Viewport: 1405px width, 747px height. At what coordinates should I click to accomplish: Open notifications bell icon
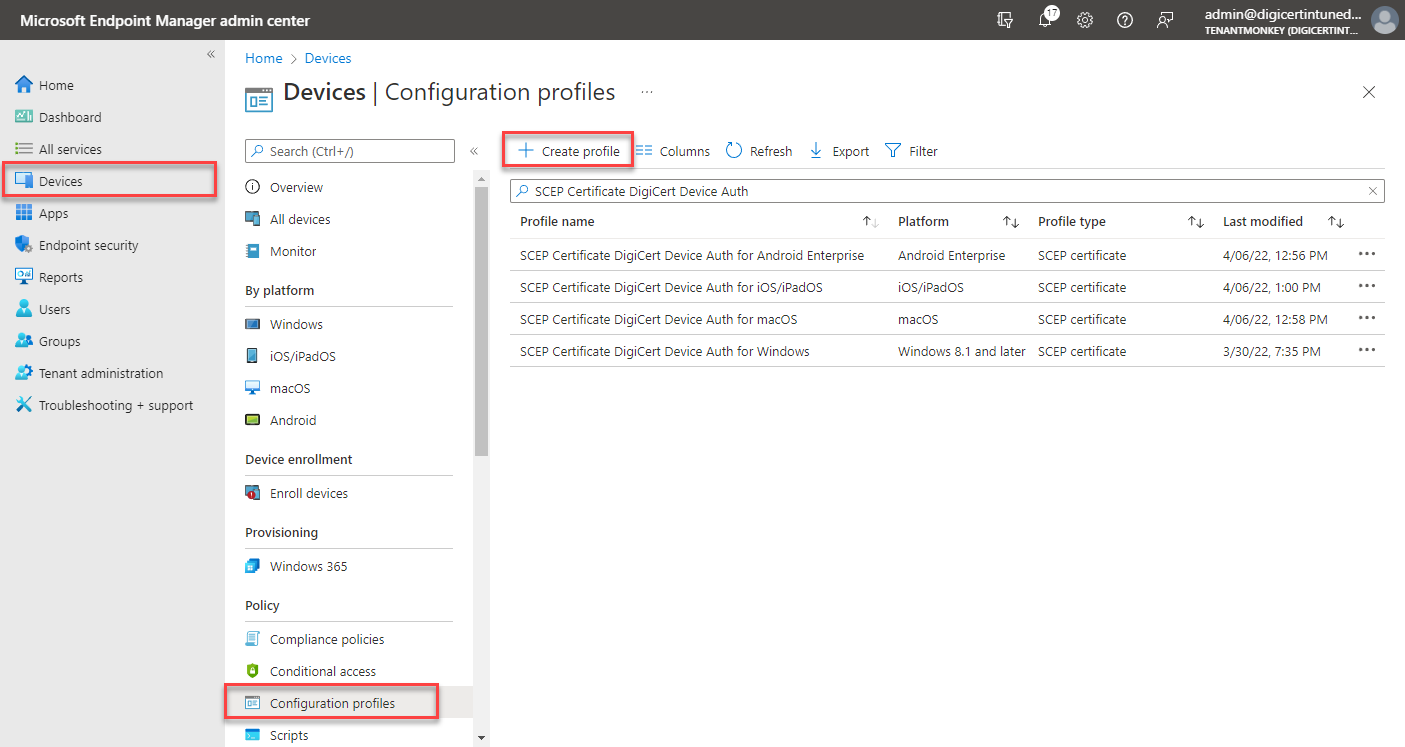1046,19
